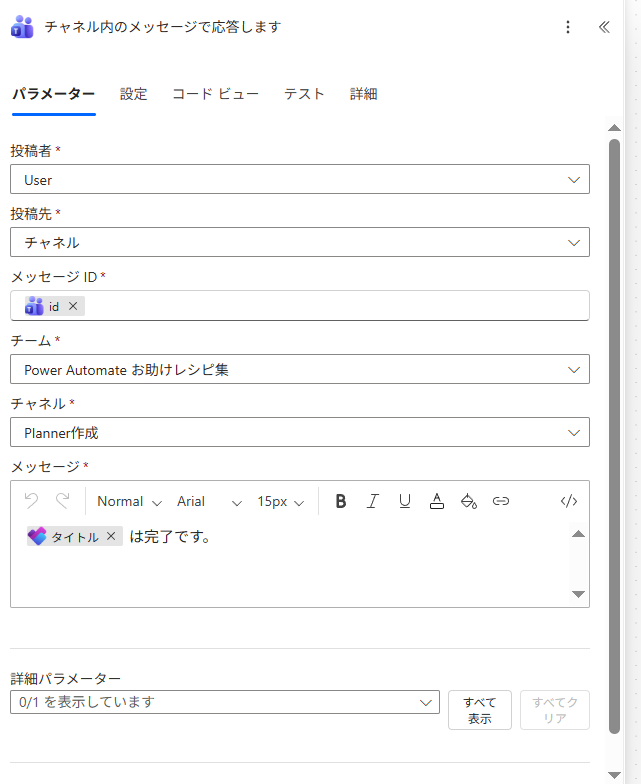Click the message editor scroll up arrow
The width and height of the screenshot is (641, 784).
click(578, 534)
